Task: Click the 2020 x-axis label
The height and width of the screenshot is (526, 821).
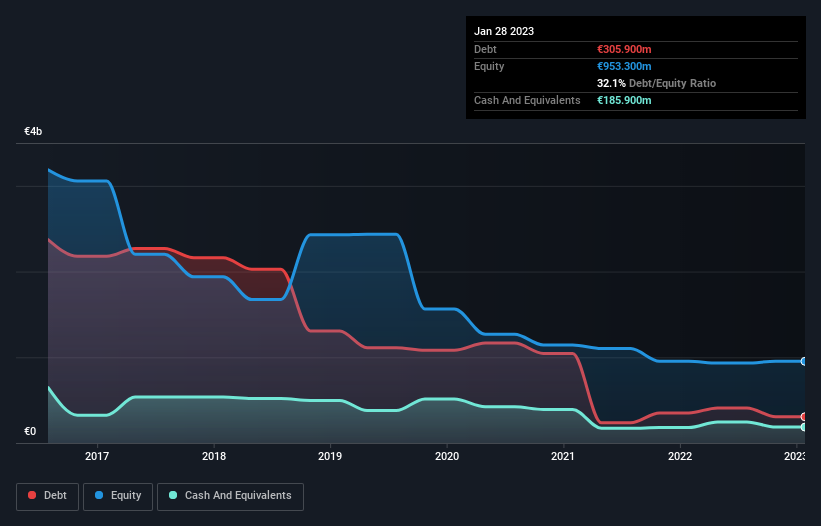Action: click(447, 456)
